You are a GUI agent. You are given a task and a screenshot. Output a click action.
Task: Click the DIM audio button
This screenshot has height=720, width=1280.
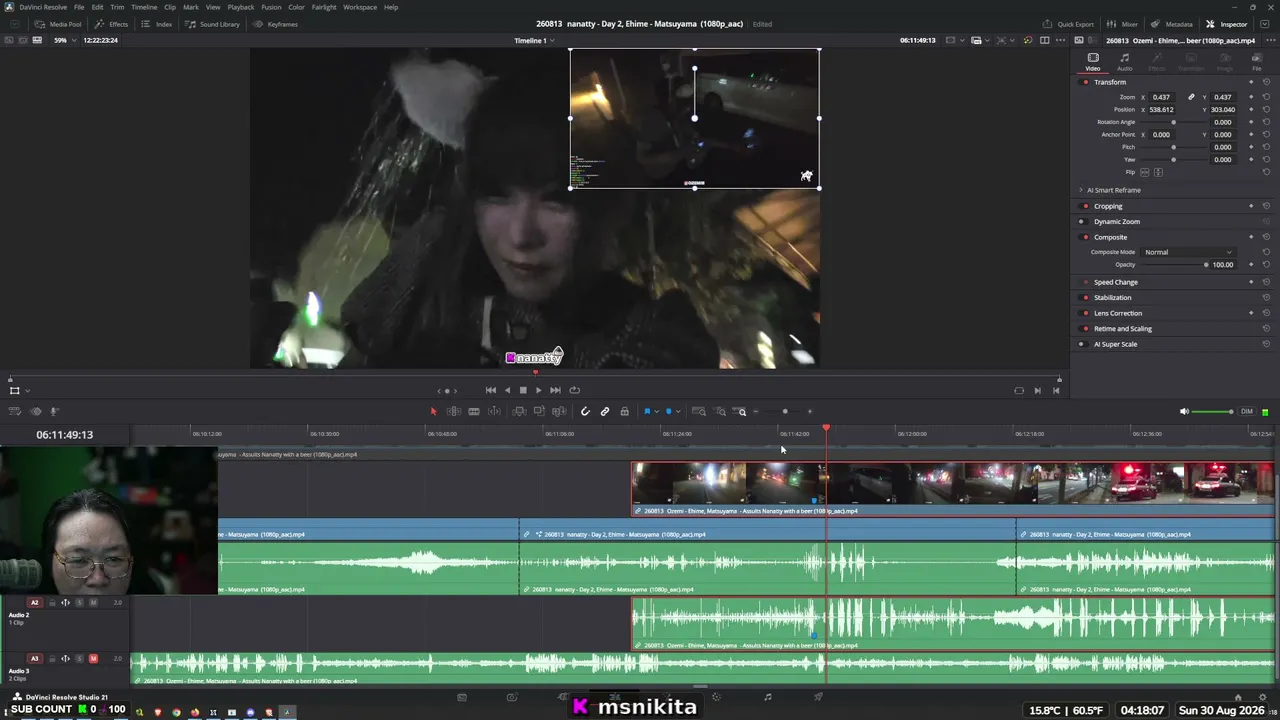[x=1246, y=411]
